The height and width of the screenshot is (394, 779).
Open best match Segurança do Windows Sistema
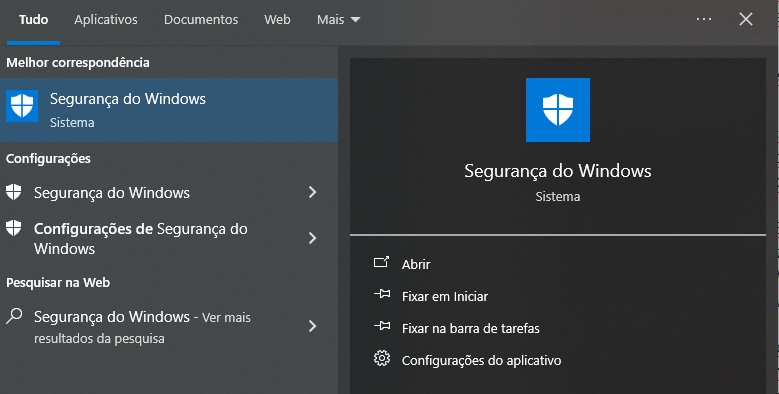169,110
